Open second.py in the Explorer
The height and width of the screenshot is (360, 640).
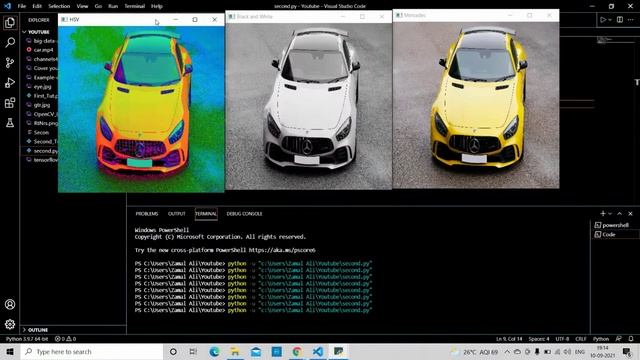pos(41,151)
